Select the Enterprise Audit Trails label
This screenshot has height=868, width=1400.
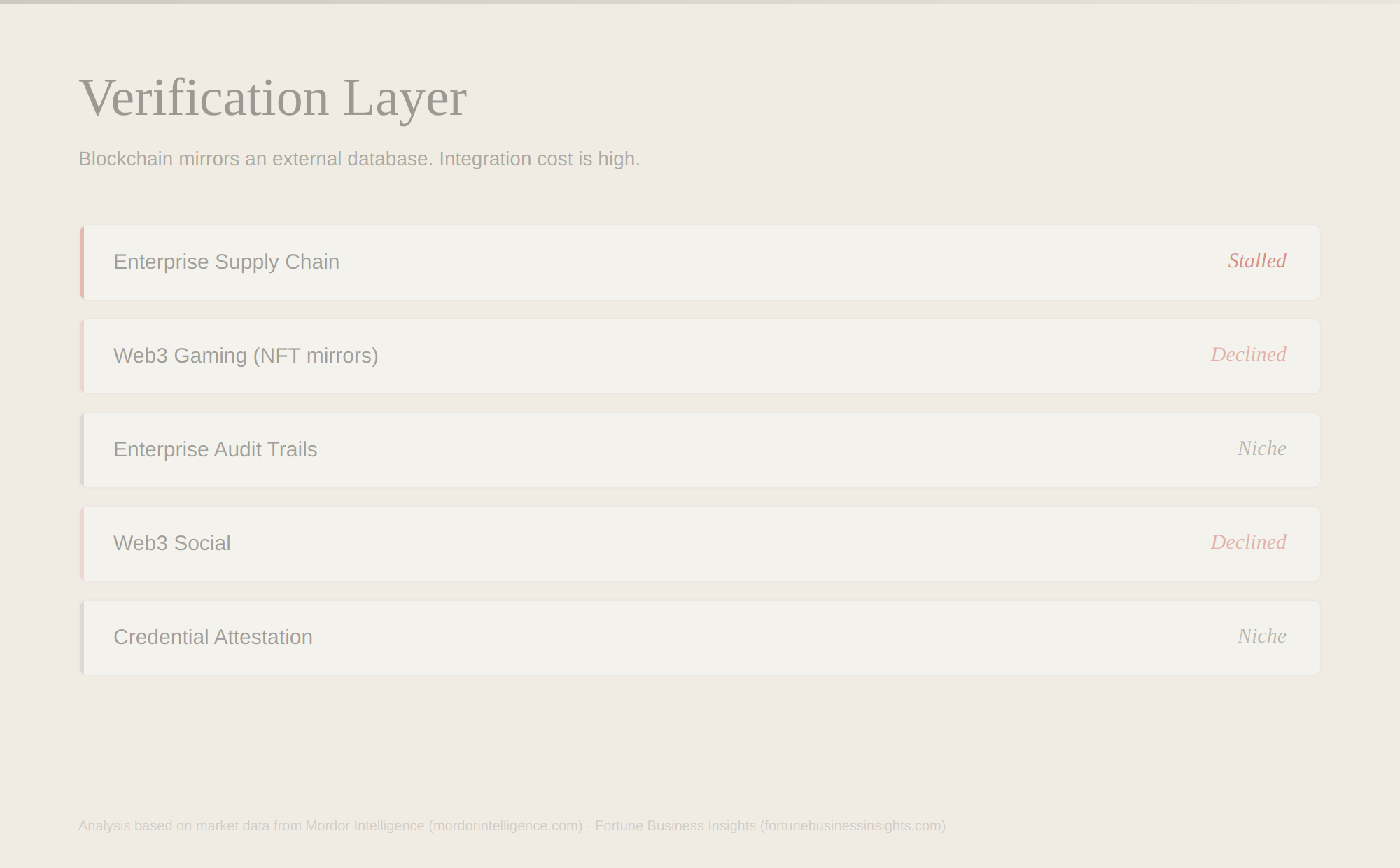pos(215,449)
